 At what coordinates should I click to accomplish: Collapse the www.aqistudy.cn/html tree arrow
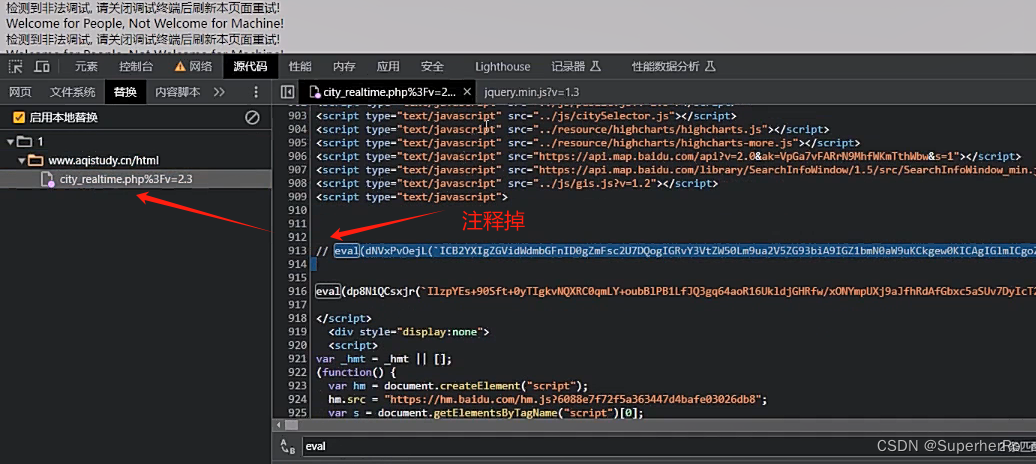pos(22,160)
